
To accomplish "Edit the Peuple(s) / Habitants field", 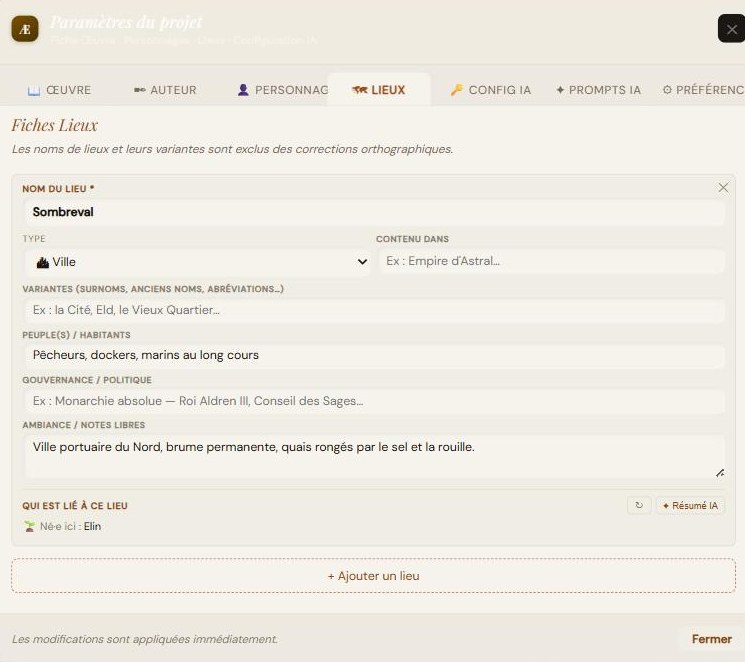I will point(374,355).
